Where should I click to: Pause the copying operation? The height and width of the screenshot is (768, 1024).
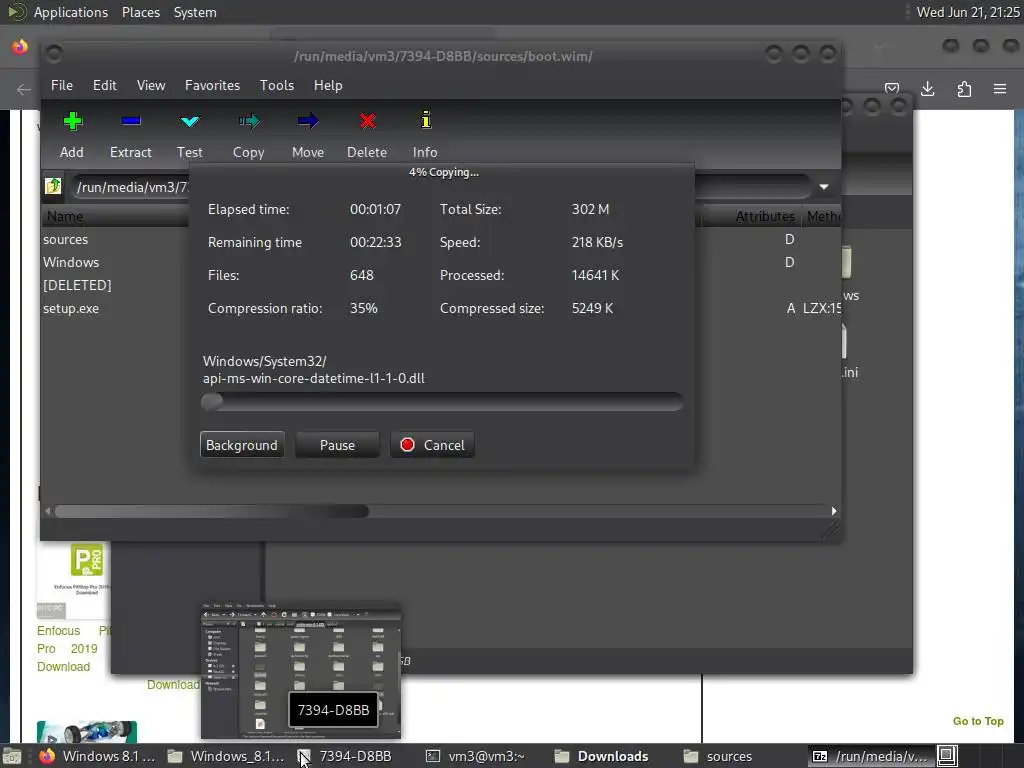point(337,445)
